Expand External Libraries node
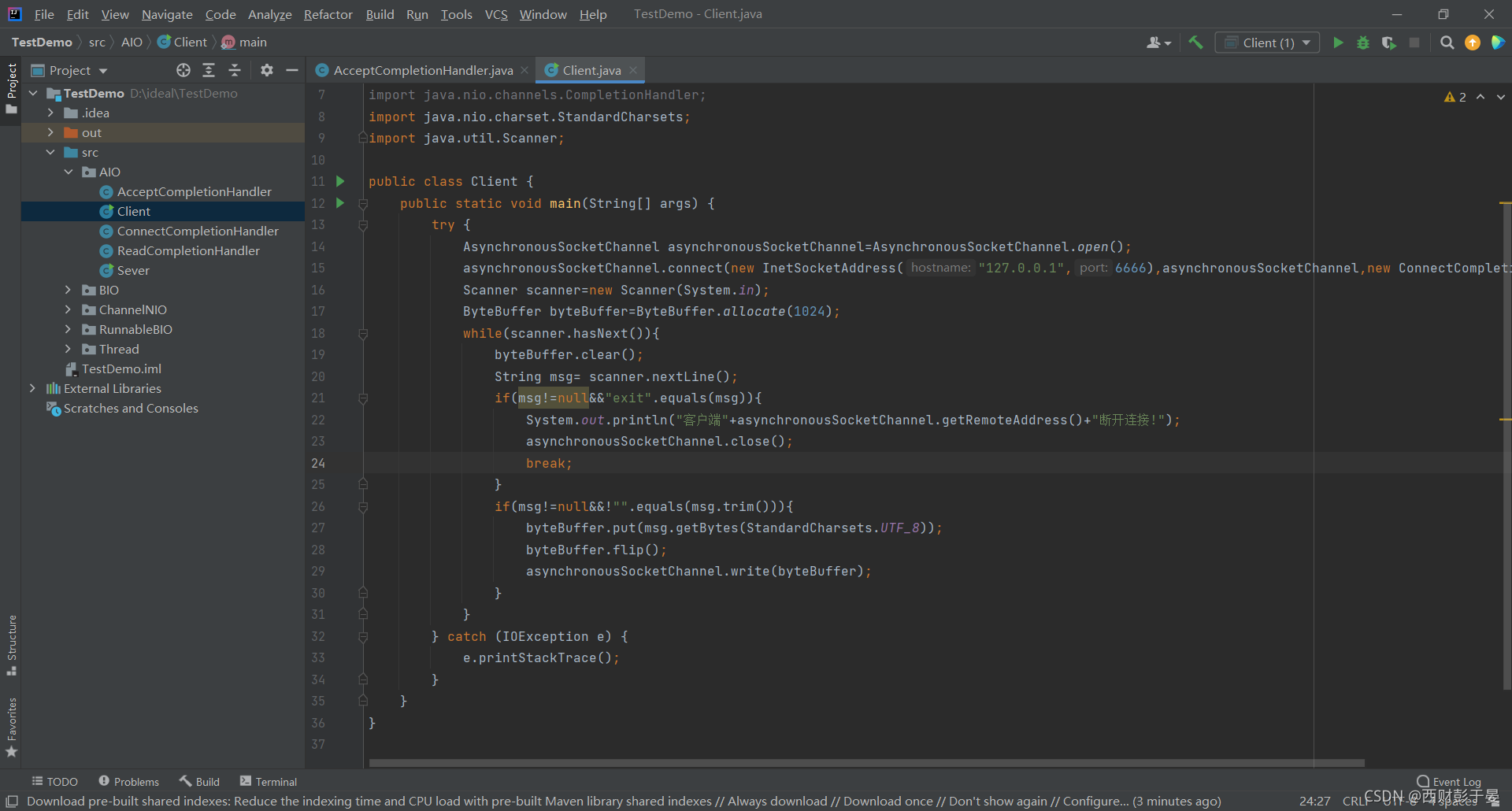 click(33, 388)
